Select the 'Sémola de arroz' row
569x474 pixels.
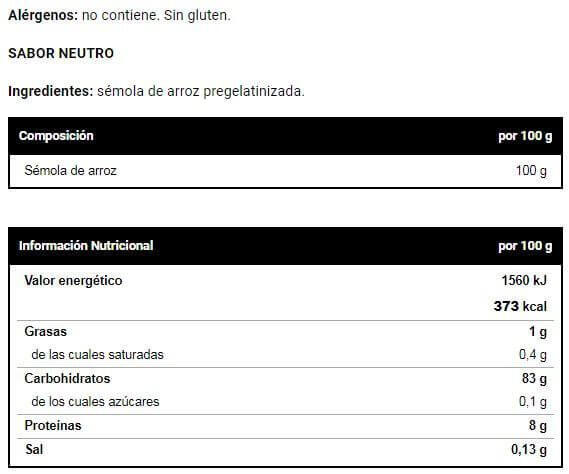pos(285,171)
